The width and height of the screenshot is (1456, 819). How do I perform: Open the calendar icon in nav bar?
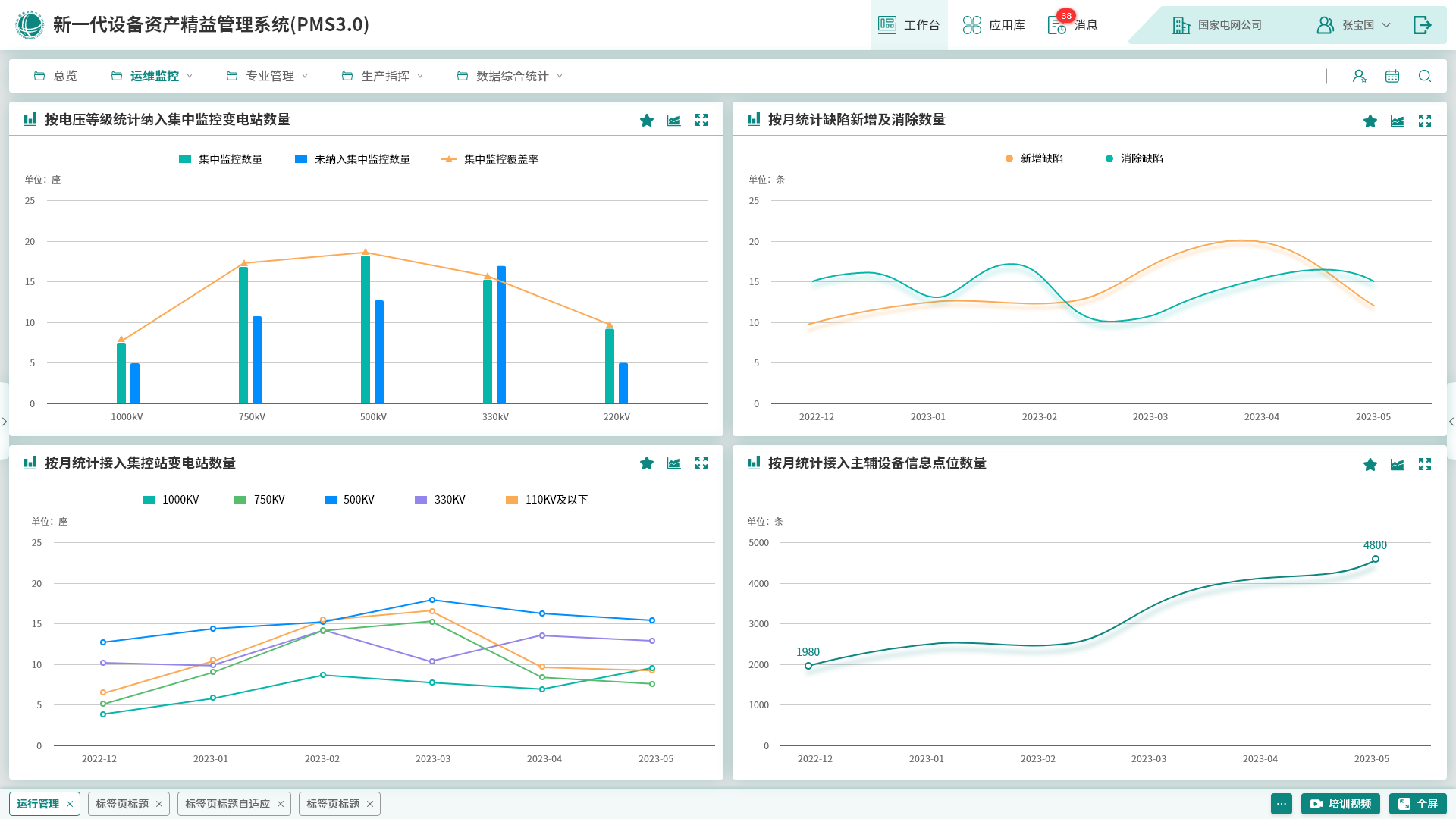[1392, 76]
